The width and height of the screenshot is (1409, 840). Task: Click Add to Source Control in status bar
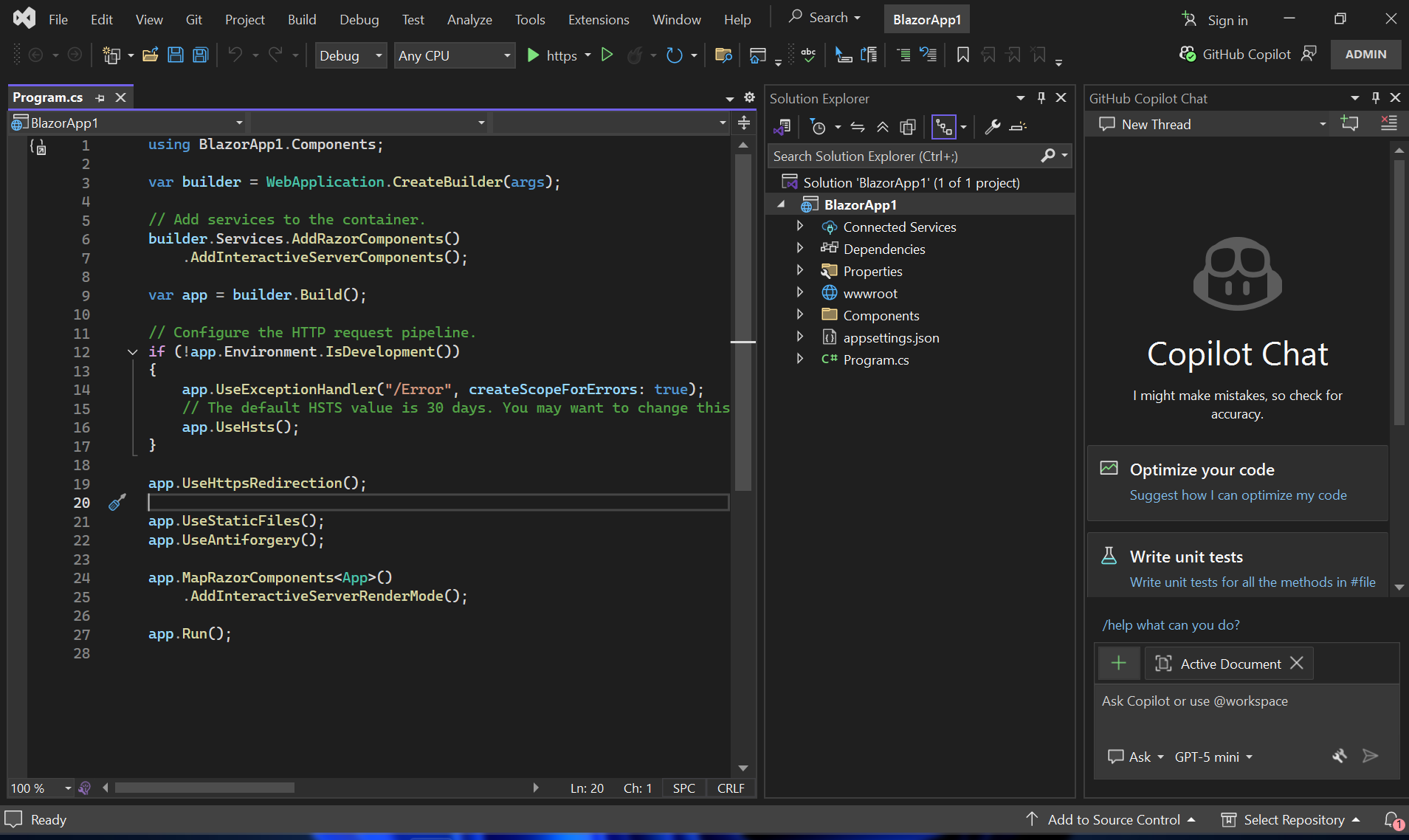1113,819
